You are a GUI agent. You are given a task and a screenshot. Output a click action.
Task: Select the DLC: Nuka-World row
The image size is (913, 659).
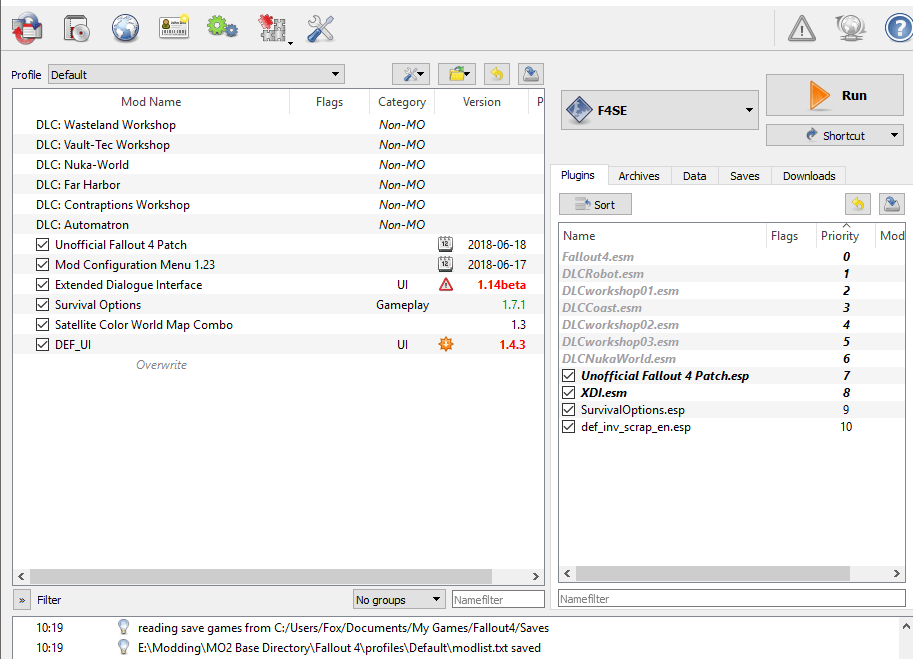click(x=278, y=165)
